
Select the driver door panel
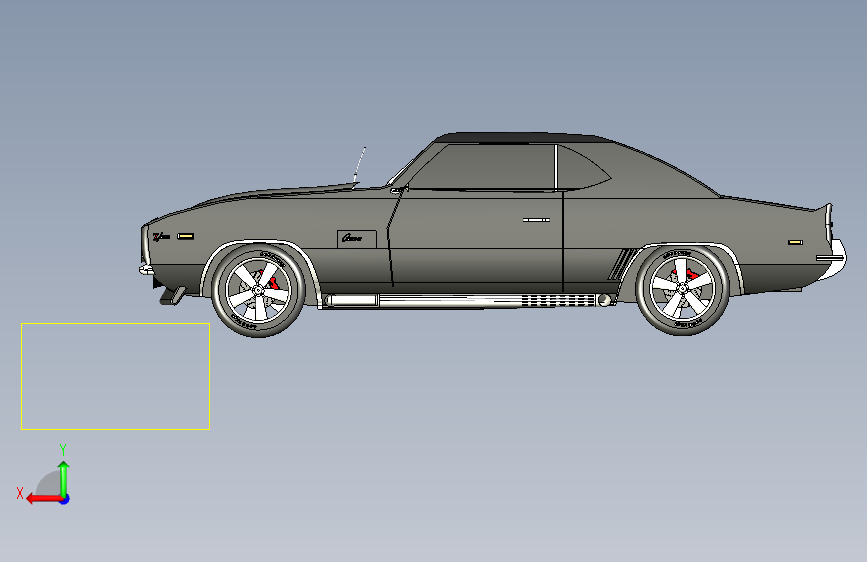476,238
